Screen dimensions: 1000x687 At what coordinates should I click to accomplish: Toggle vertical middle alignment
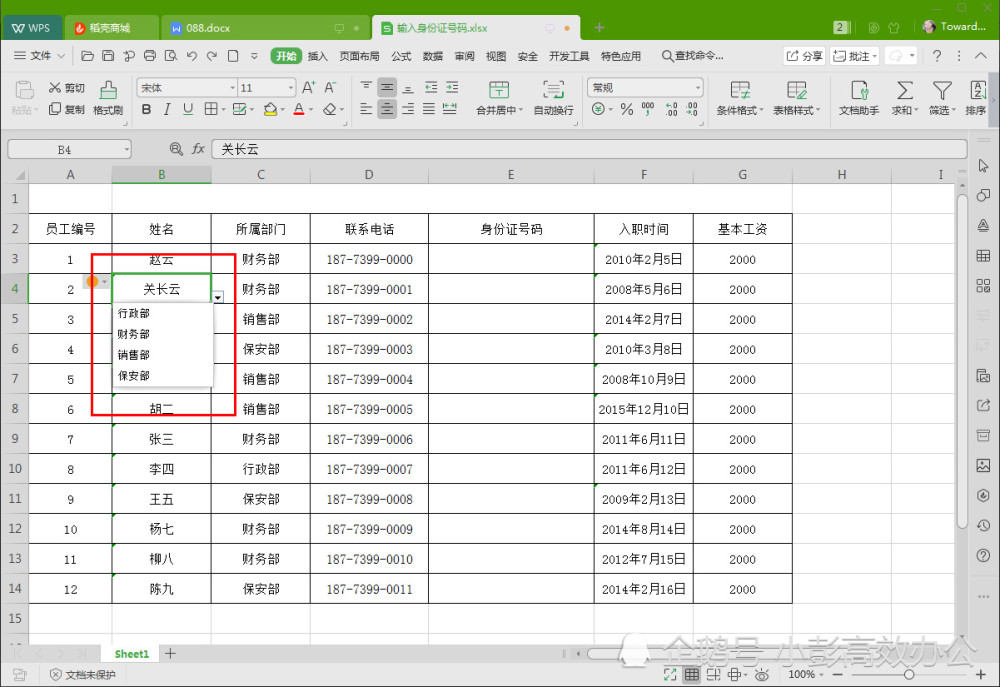pos(386,87)
